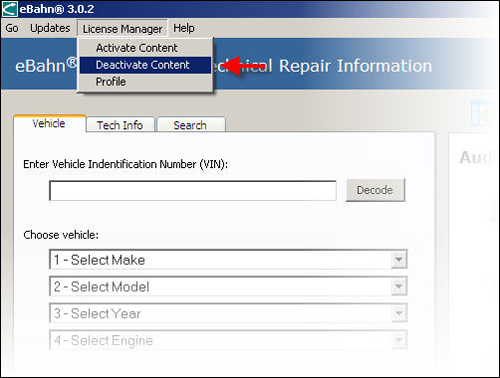Click the 'Repair Information' banner heading
Image resolution: width=500 pixels, height=378 pixels.
pos(355,66)
